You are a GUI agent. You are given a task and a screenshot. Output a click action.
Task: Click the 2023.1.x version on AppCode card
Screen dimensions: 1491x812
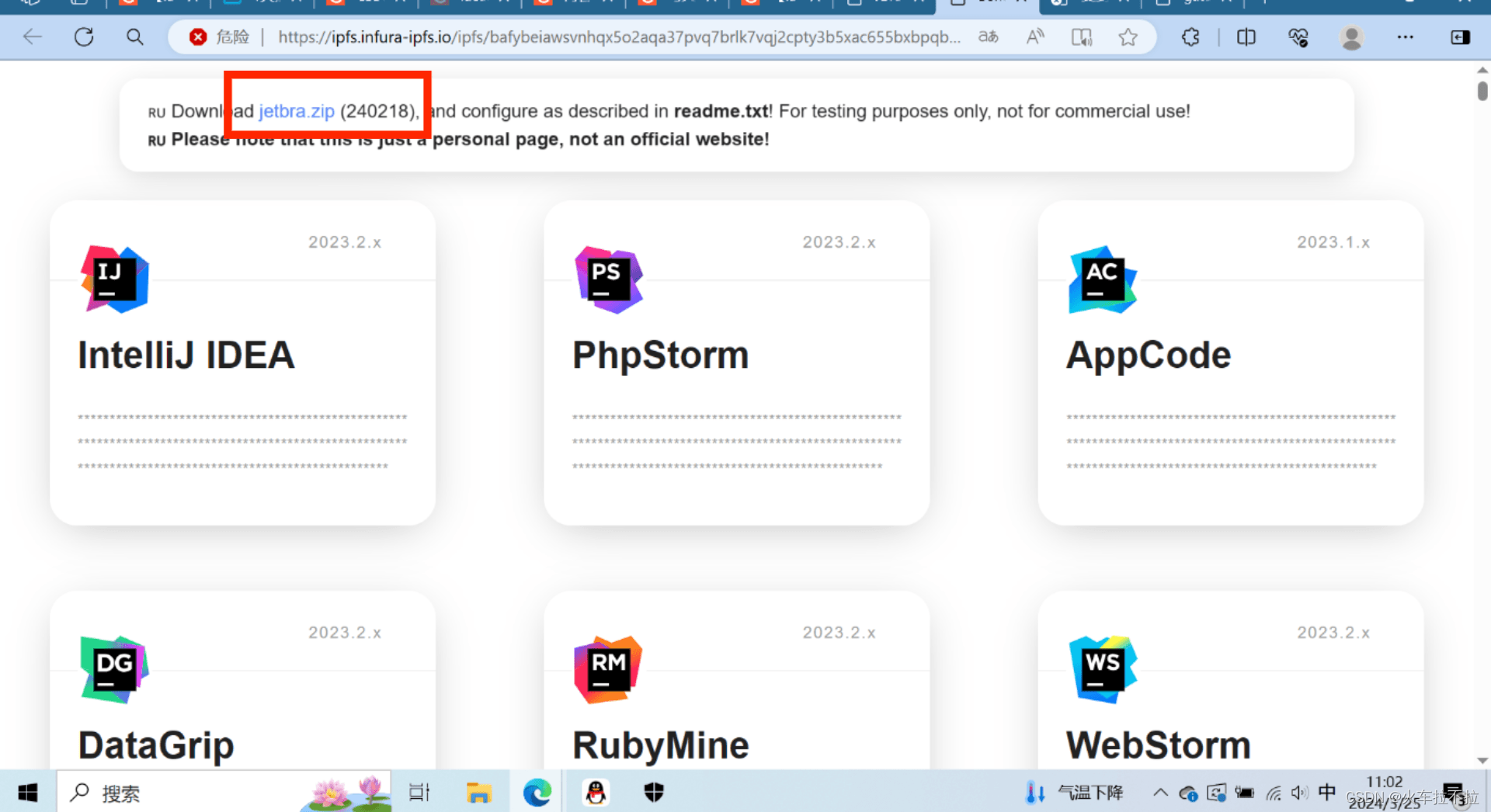tap(1333, 242)
